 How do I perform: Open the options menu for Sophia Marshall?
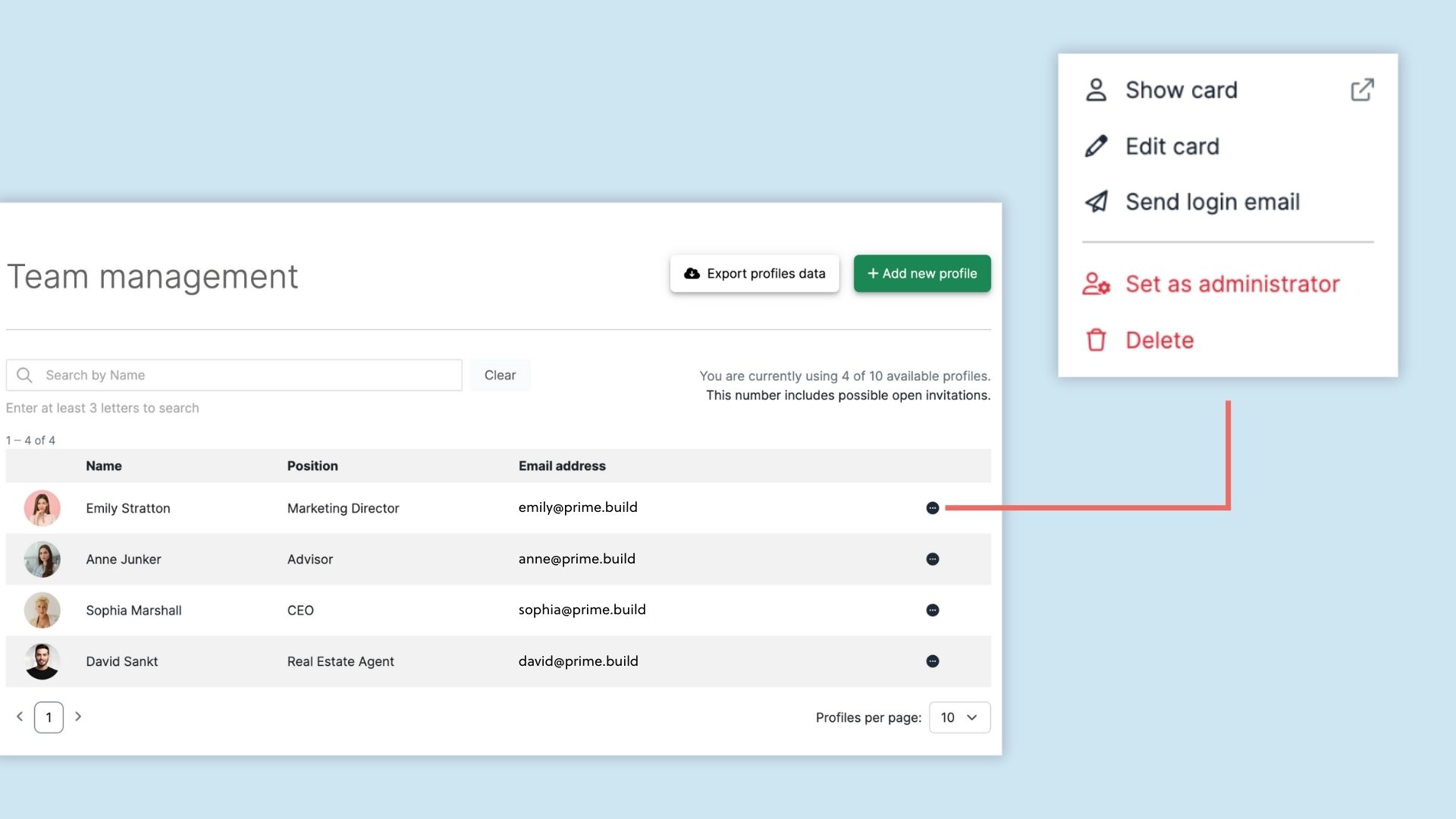pos(933,610)
